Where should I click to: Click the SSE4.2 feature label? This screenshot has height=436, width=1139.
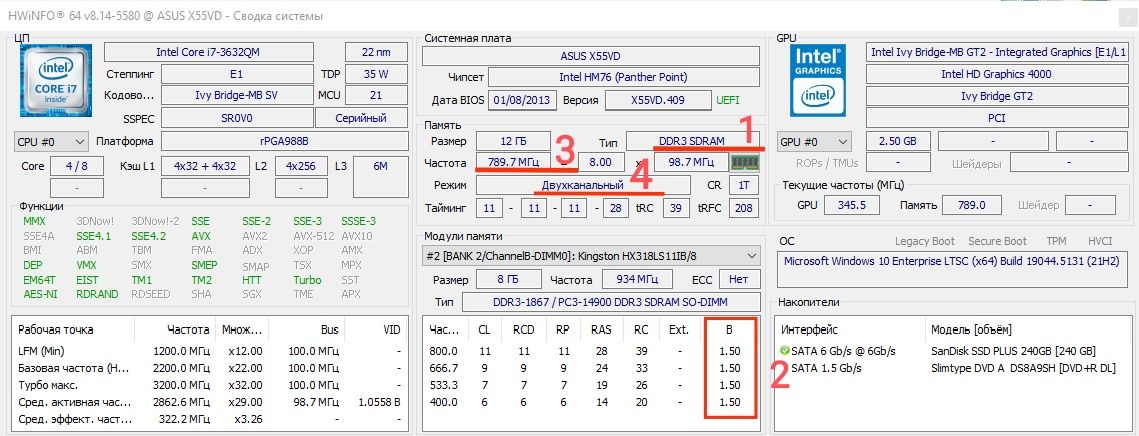(148, 236)
